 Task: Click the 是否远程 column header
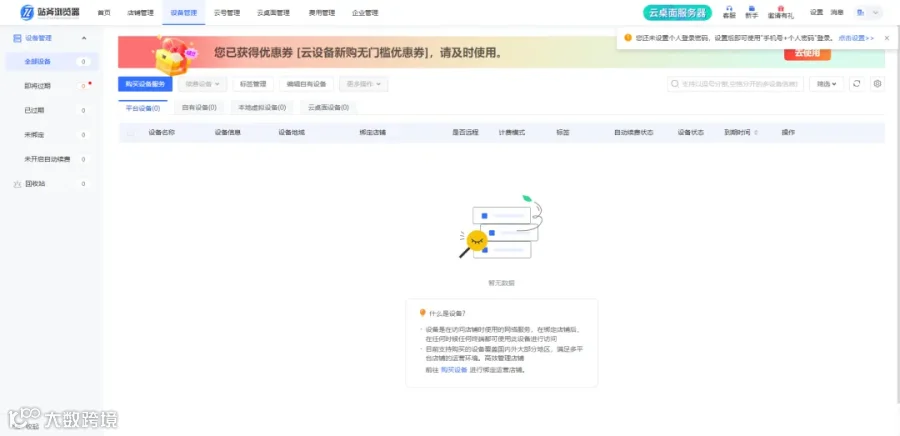pos(465,133)
